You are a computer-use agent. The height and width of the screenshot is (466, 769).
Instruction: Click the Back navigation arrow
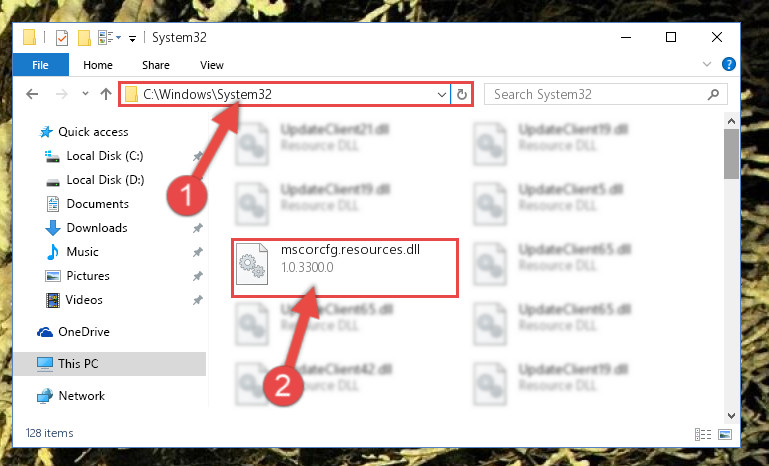pos(32,94)
